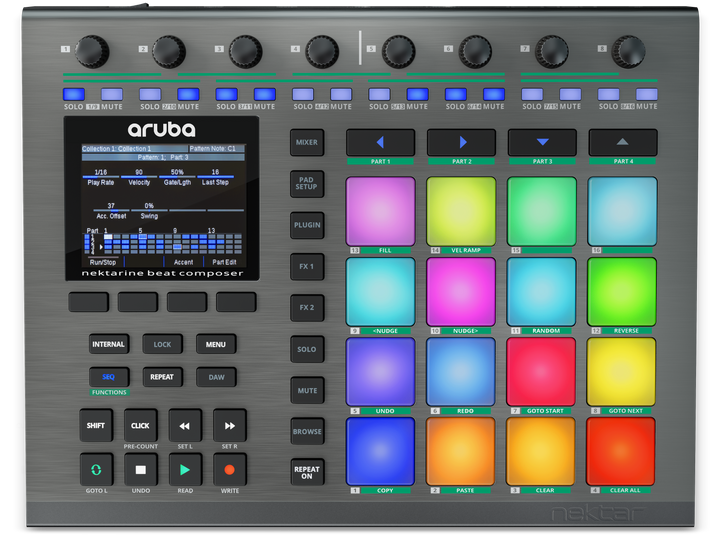Click the right arrow PART 2 button
720x539 pixels.
click(461, 142)
